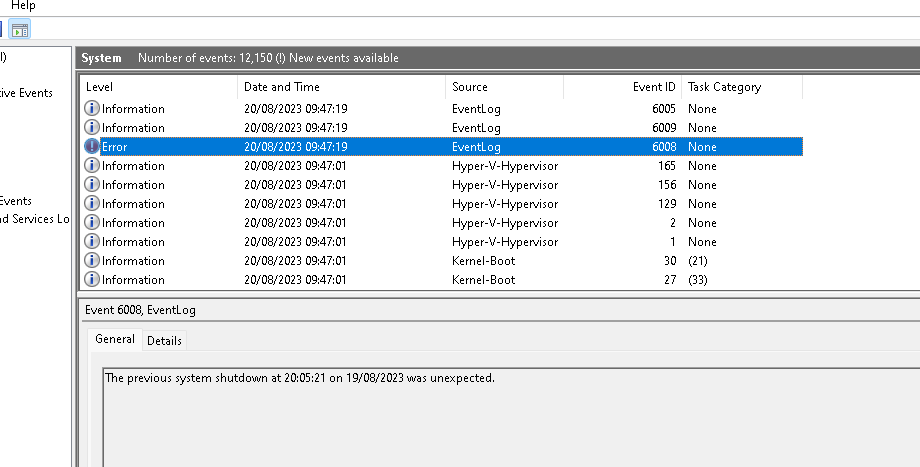This screenshot has height=467, width=920.
Task: Click the information icon of Kernel-Boot event 30
Action: [x=92, y=260]
